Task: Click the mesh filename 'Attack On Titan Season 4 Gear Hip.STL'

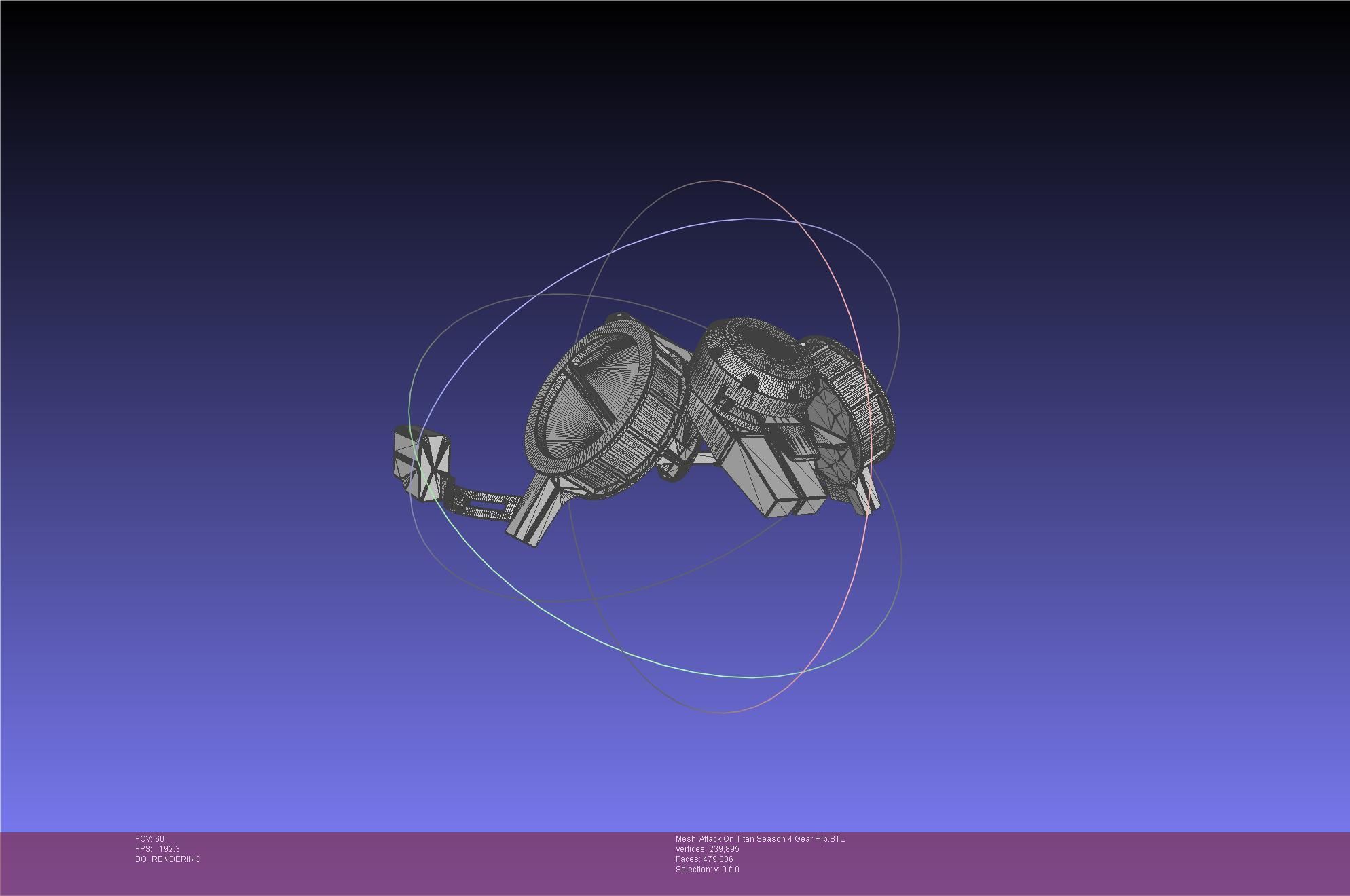Action: [772, 839]
